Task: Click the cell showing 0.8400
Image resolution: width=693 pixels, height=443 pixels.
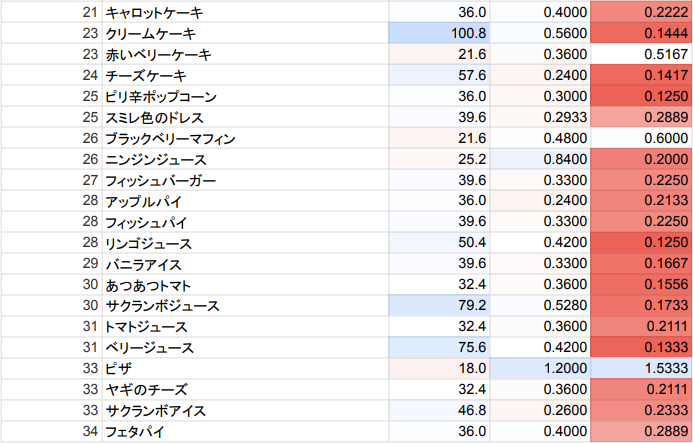Action: [x=541, y=159]
